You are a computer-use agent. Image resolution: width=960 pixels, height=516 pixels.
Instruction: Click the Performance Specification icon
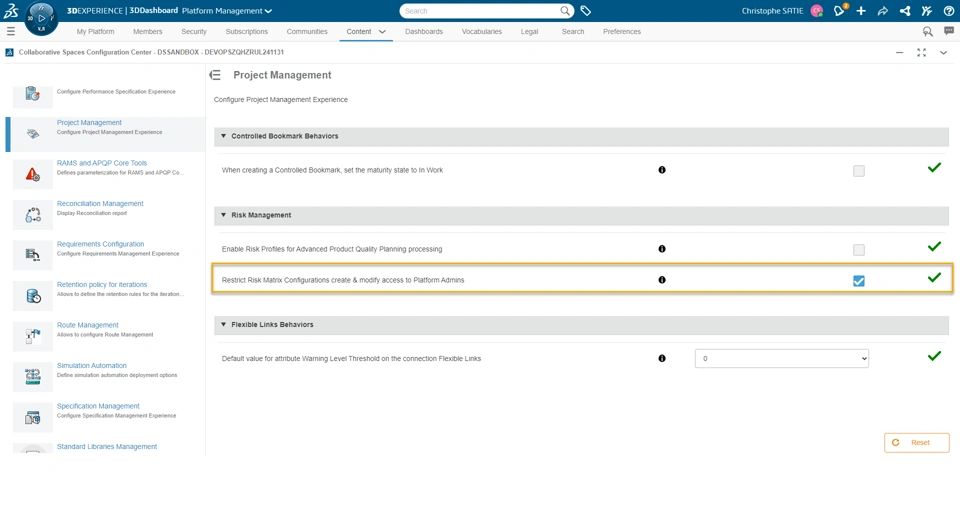[x=32, y=94]
